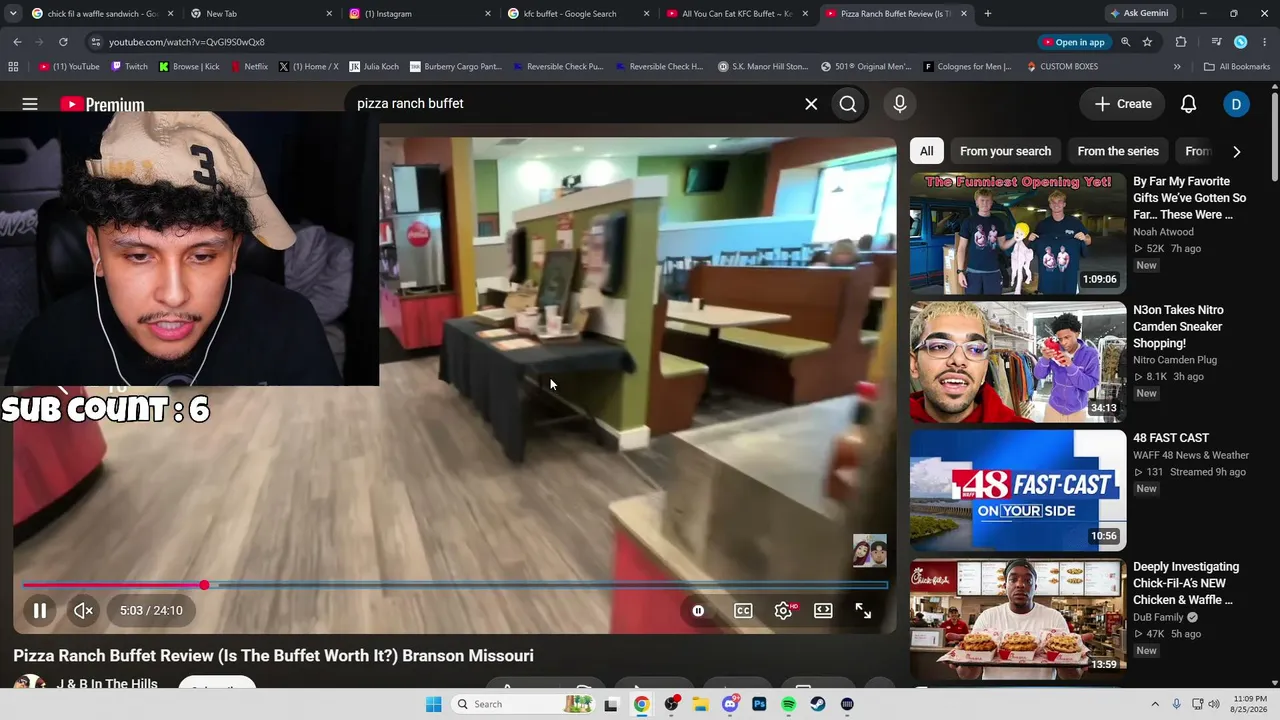The height and width of the screenshot is (720, 1280).
Task: Open the player settings gear
Action: click(x=783, y=611)
